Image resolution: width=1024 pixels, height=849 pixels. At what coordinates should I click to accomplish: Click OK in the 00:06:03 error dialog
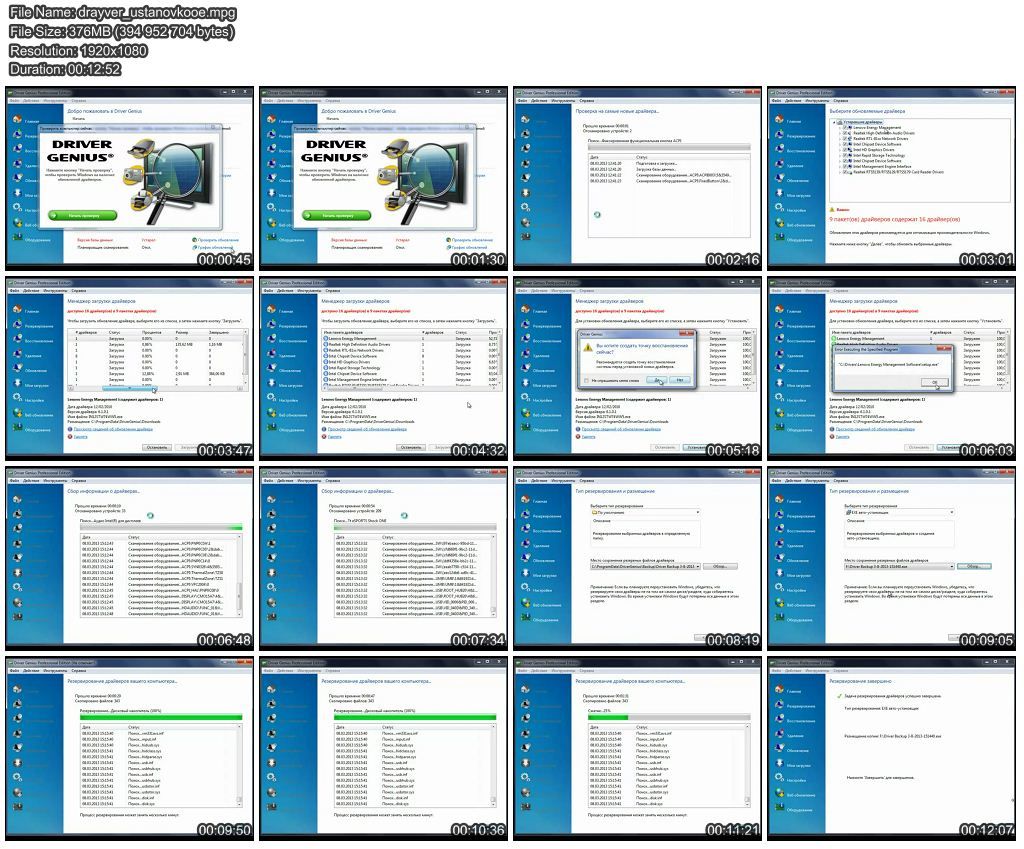point(934,382)
